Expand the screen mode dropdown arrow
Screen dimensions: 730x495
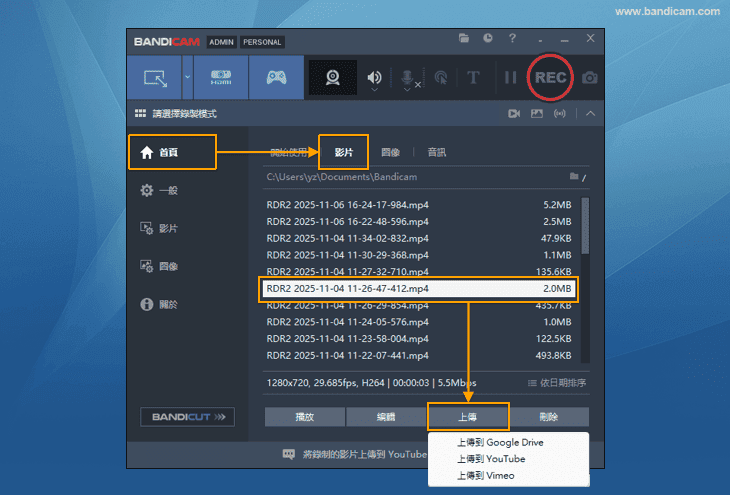[187, 78]
